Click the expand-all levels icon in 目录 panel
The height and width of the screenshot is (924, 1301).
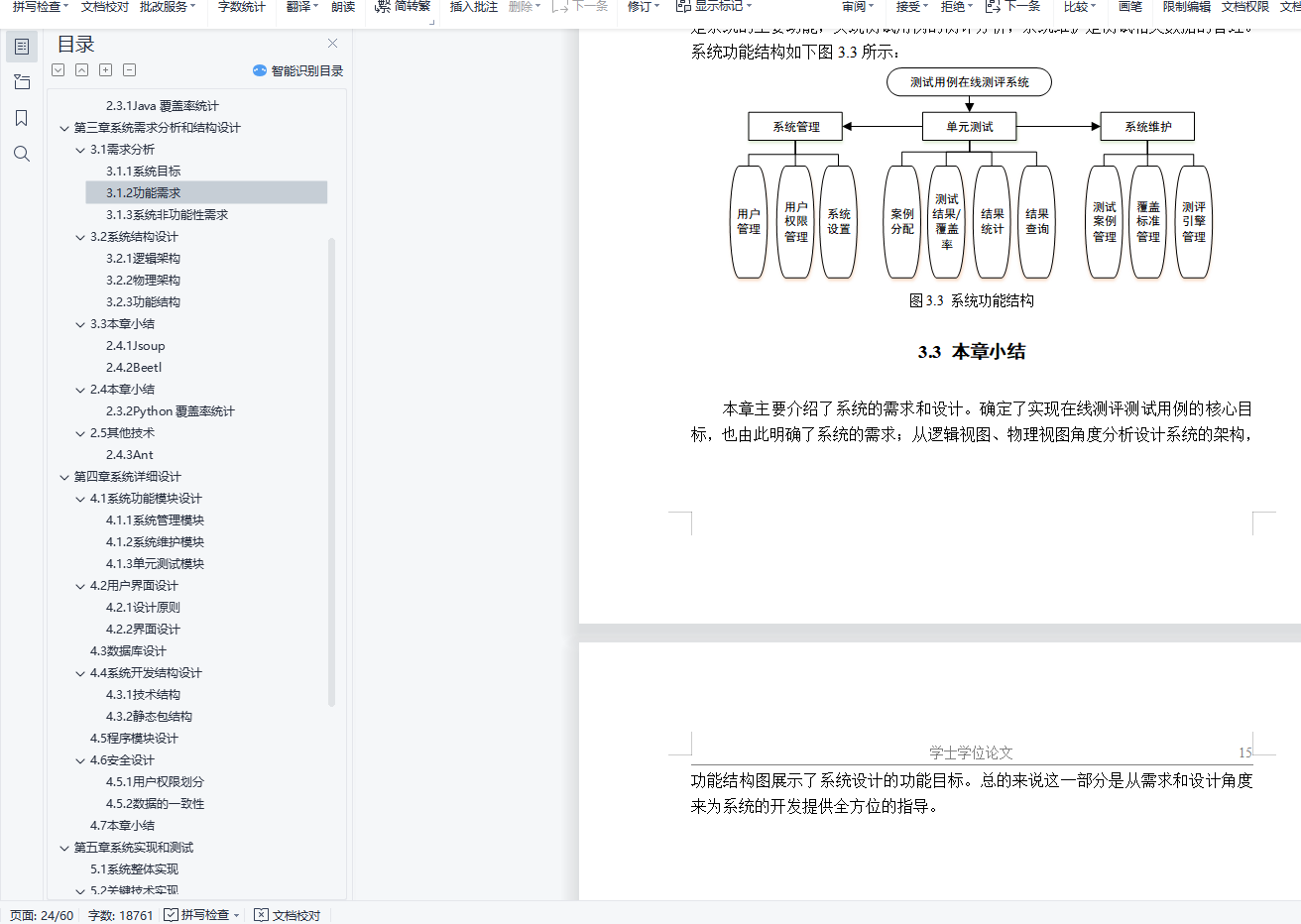[59, 70]
